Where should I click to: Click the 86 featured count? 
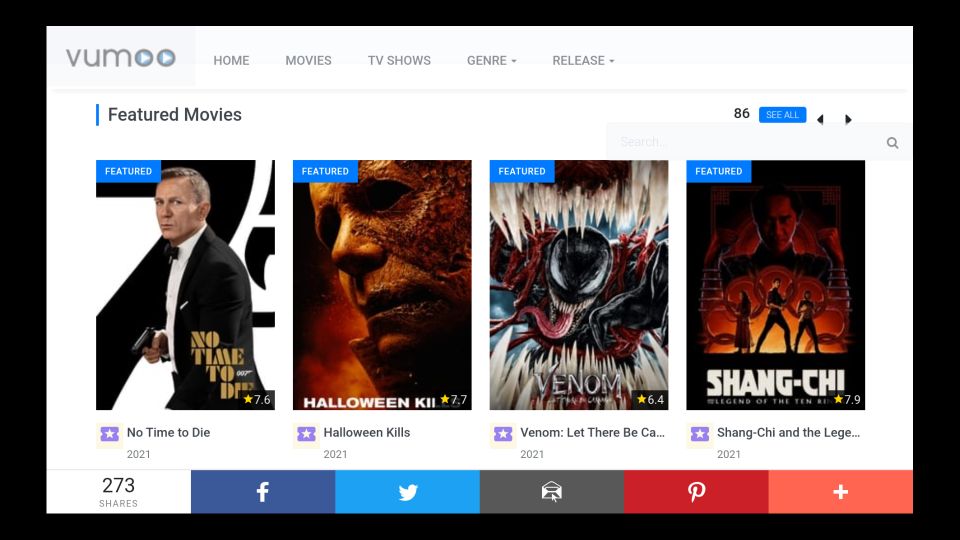coord(741,113)
